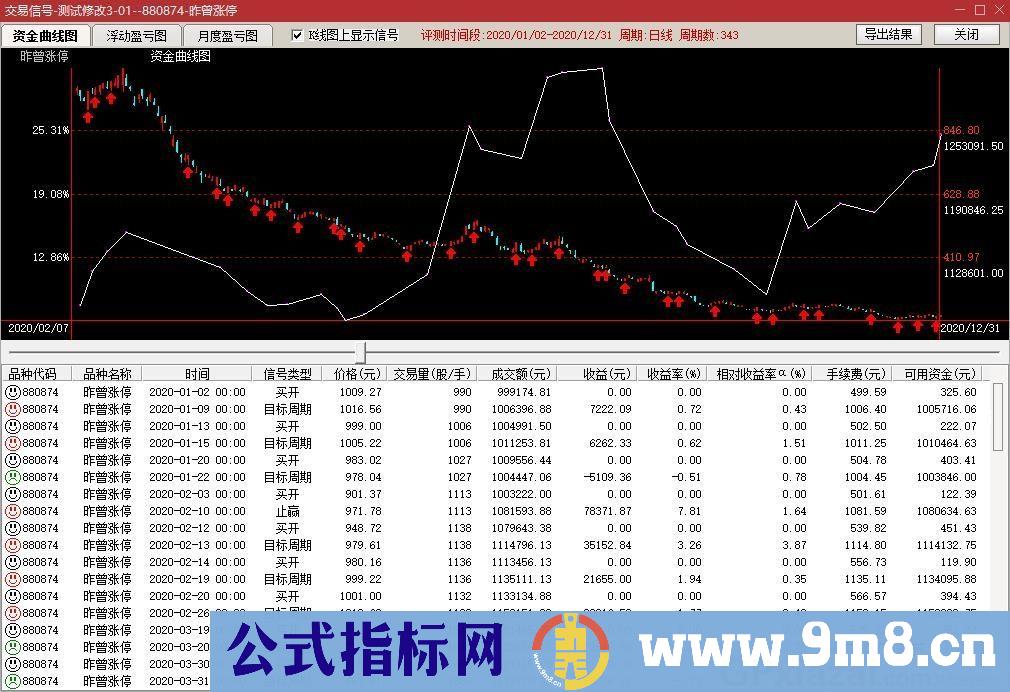Select the price cell 1009.27

361,392
